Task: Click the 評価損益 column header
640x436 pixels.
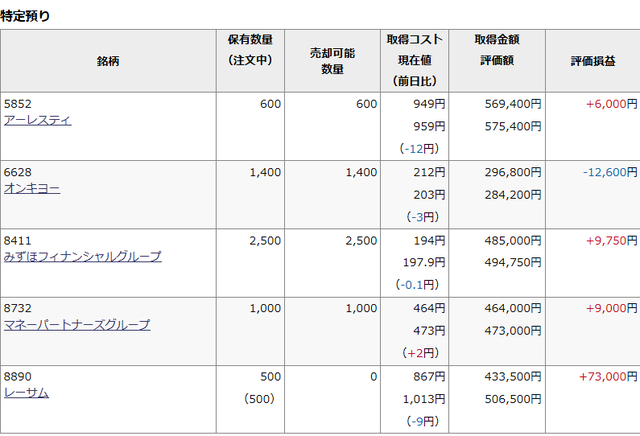Action: point(592,61)
